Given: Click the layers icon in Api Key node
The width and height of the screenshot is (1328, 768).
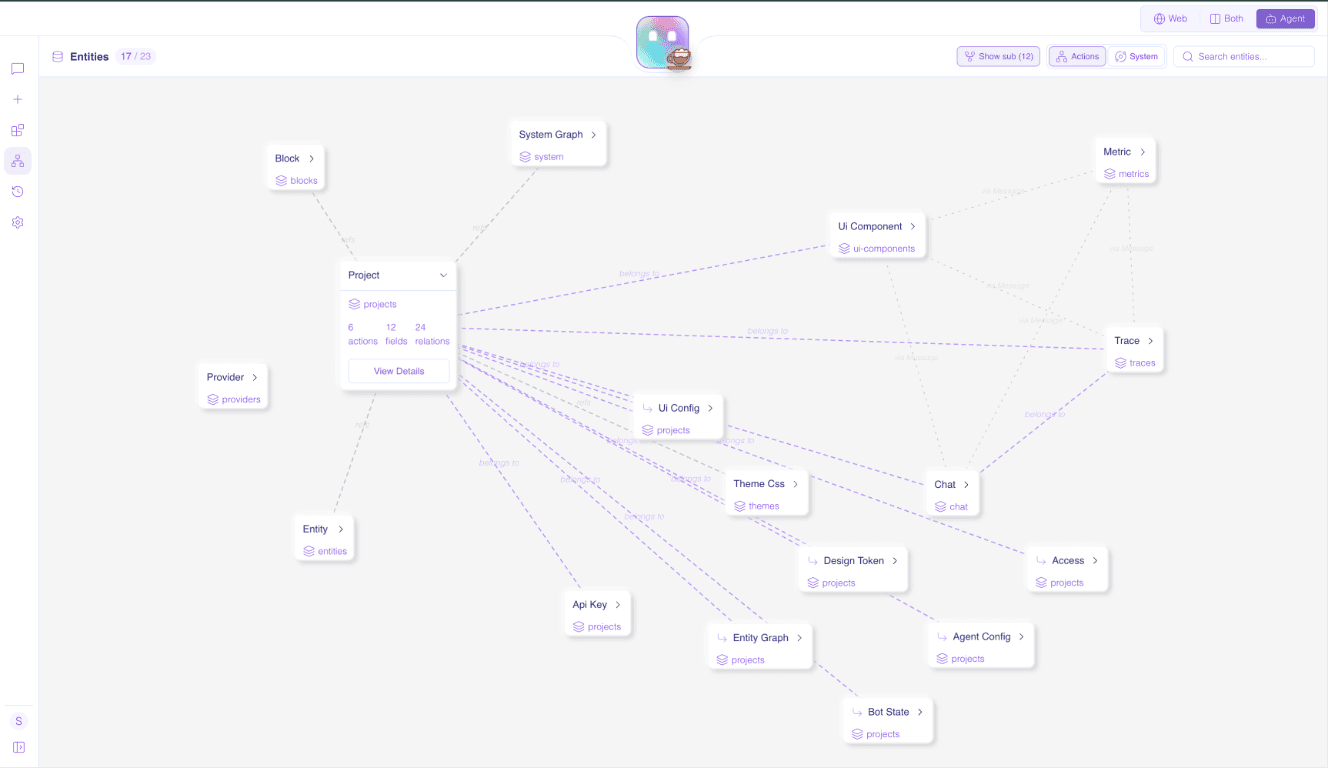Looking at the screenshot, I should click(x=579, y=627).
